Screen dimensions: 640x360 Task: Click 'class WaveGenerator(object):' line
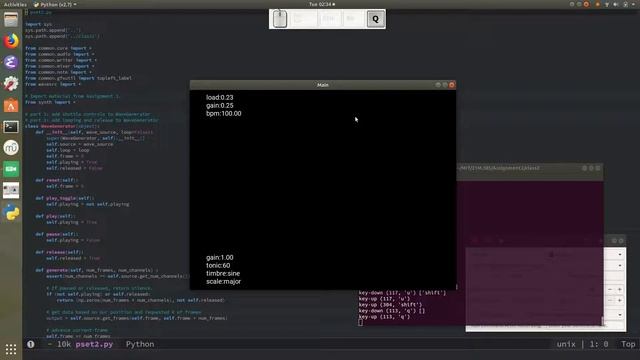pos(62,126)
